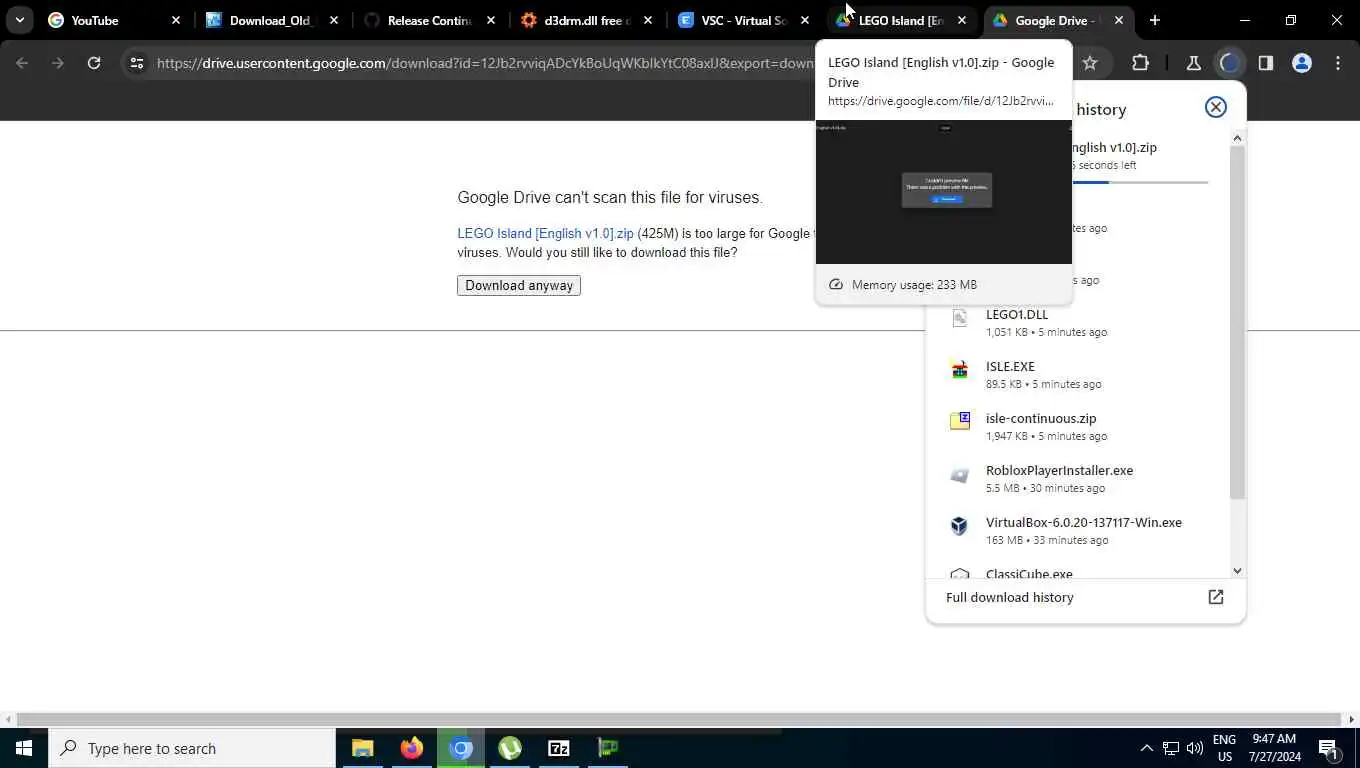The height and width of the screenshot is (768, 1360).
Task: Open Firefox from taskbar
Action: click(x=411, y=748)
